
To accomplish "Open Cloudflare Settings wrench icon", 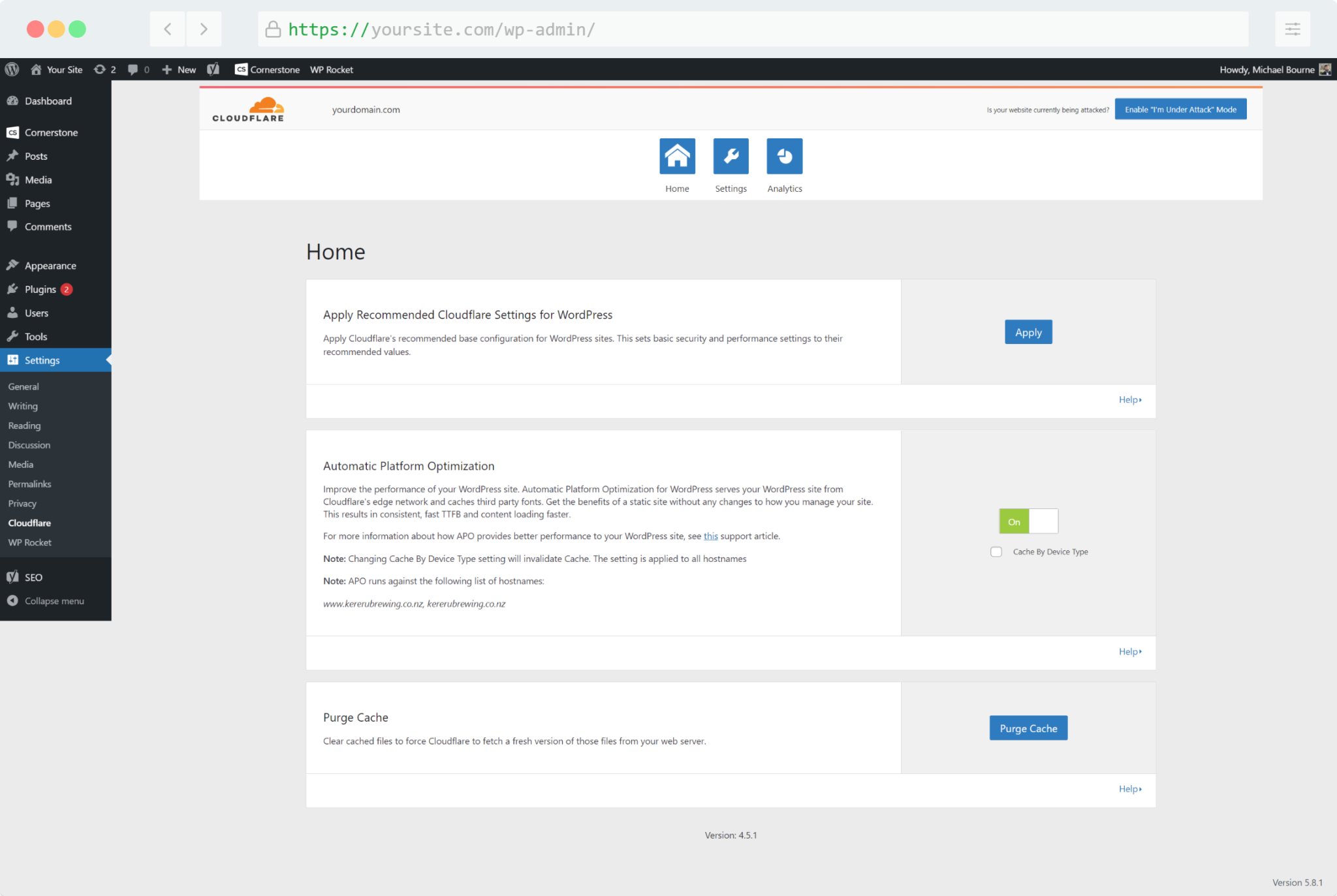I will click(x=731, y=156).
